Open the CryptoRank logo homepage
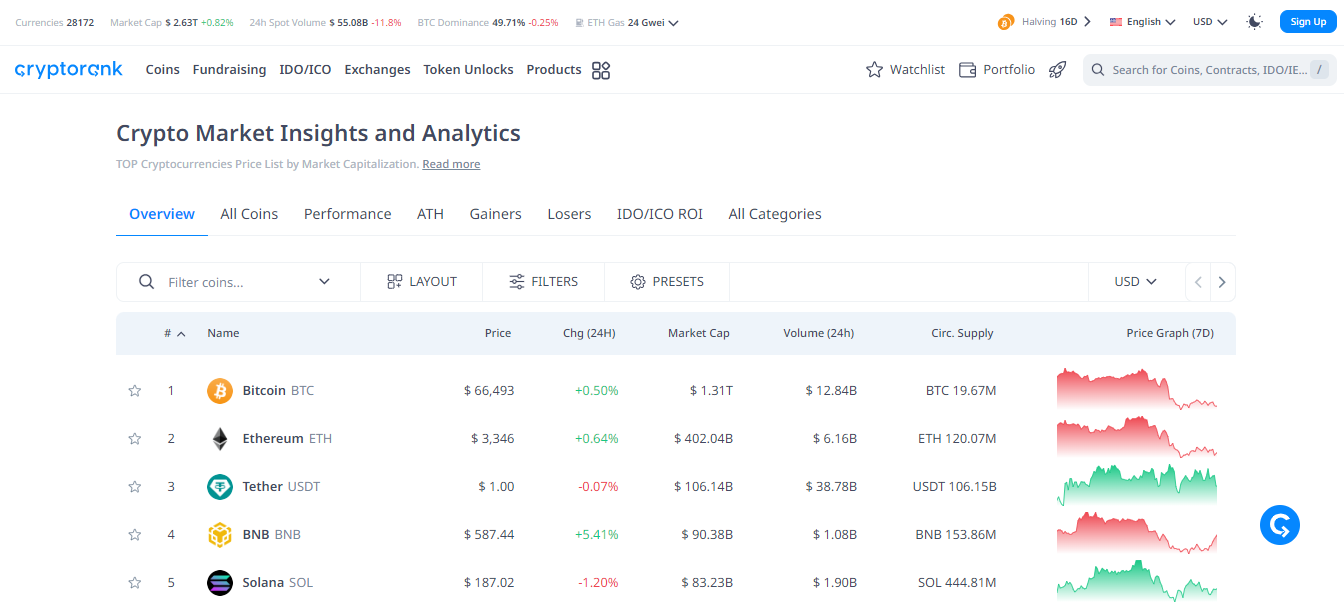Image resolution: width=1344 pixels, height=604 pixels. (x=69, y=69)
